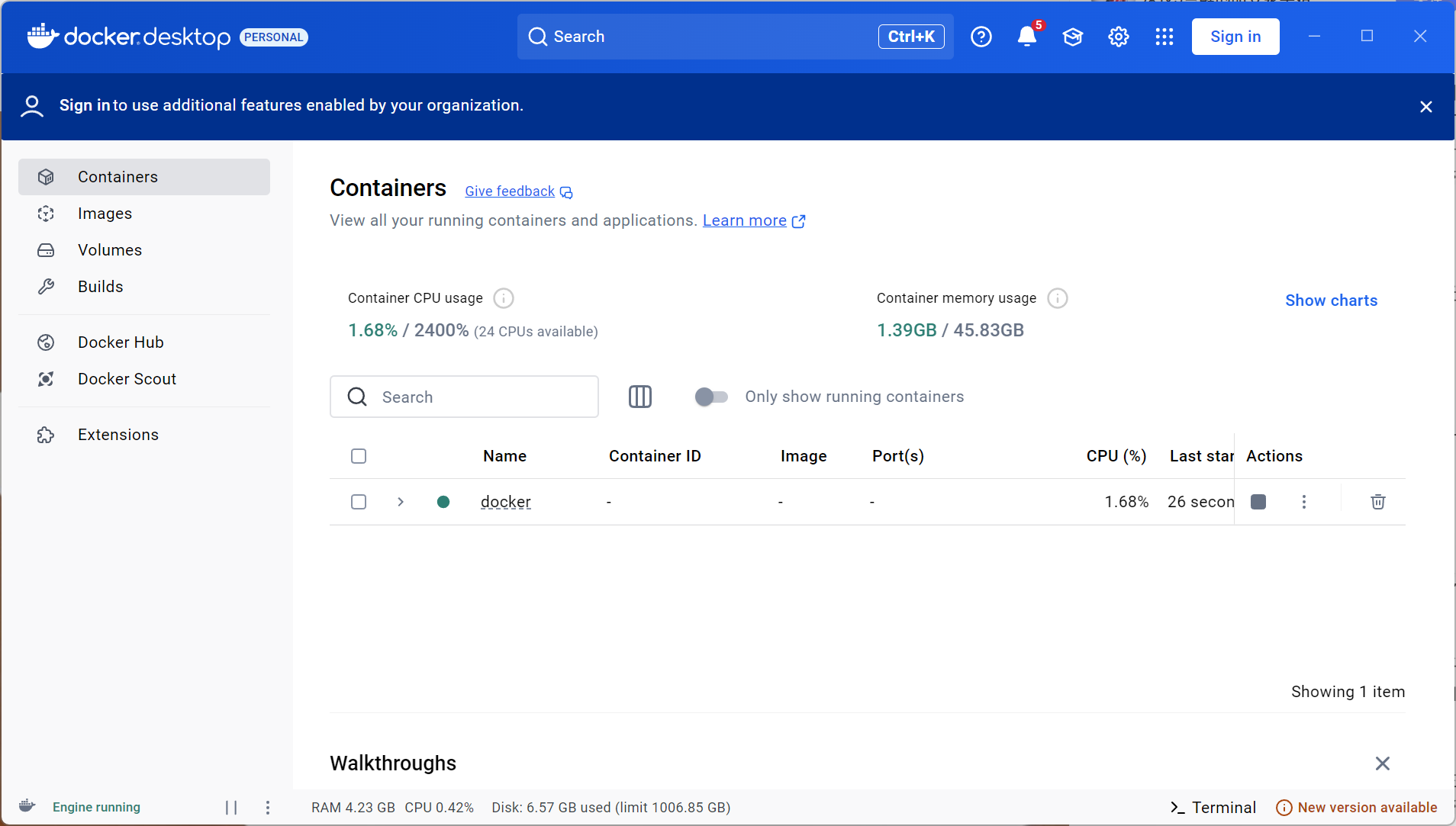The height and width of the screenshot is (826, 1456).
Task: Open the apps grid icon
Action: click(1164, 37)
